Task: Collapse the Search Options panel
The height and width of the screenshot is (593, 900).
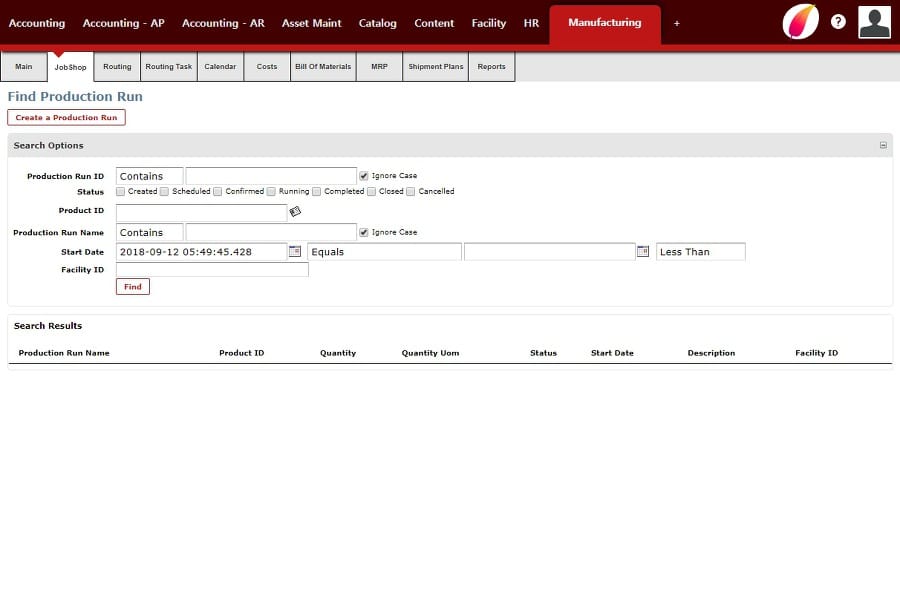Action: coord(883,145)
